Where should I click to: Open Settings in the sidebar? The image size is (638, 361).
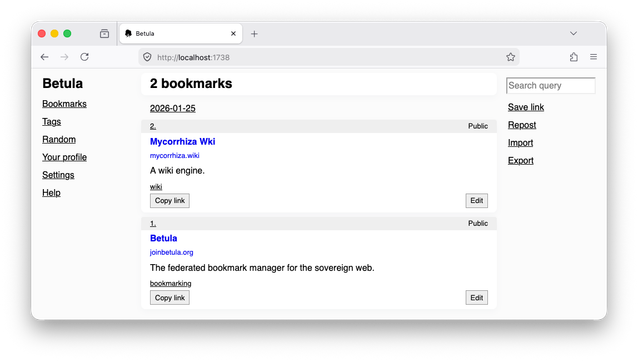pyautogui.click(x=58, y=175)
